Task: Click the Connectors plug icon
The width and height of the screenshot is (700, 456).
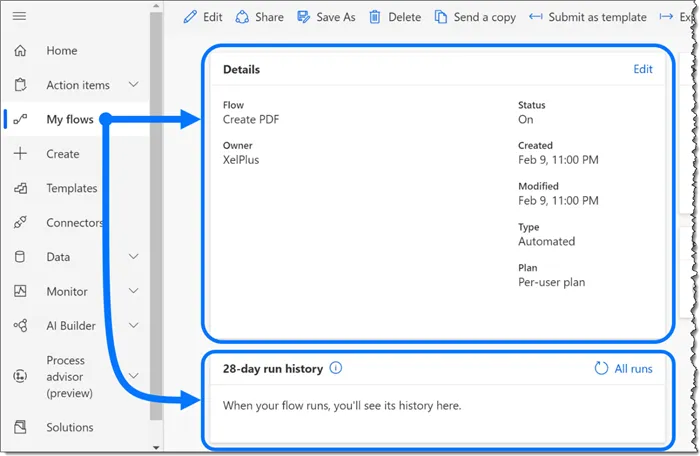Action: [x=20, y=223]
